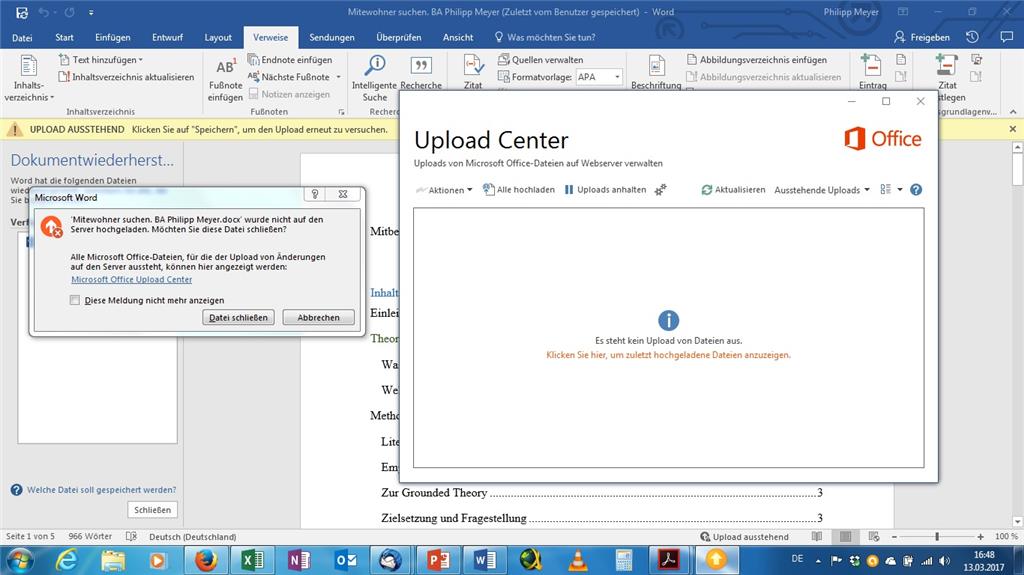This screenshot has width=1024, height=575.
Task: Open the Microsoft Office Upload Center link
Action: coord(131,279)
